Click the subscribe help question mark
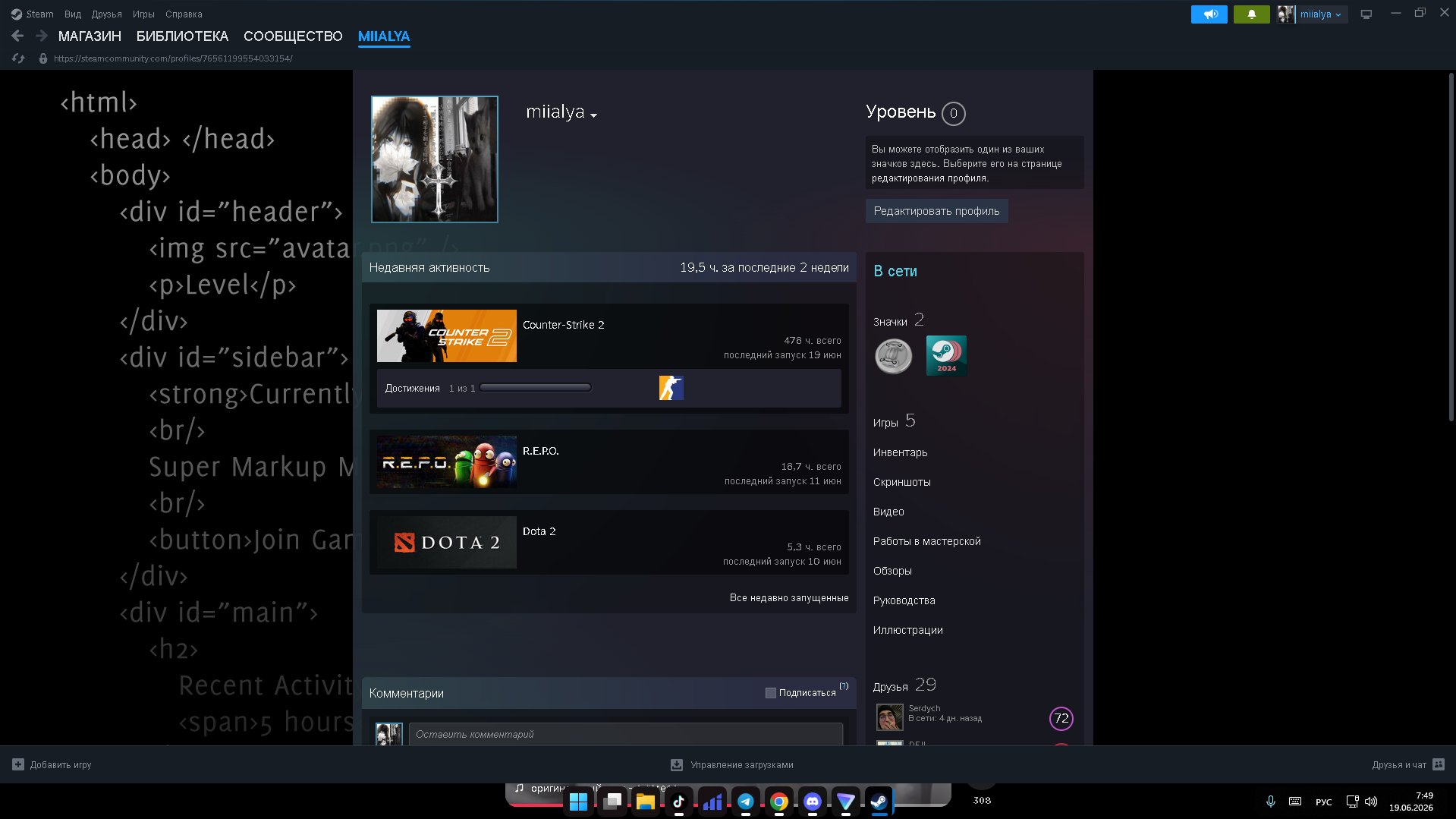 click(x=844, y=686)
